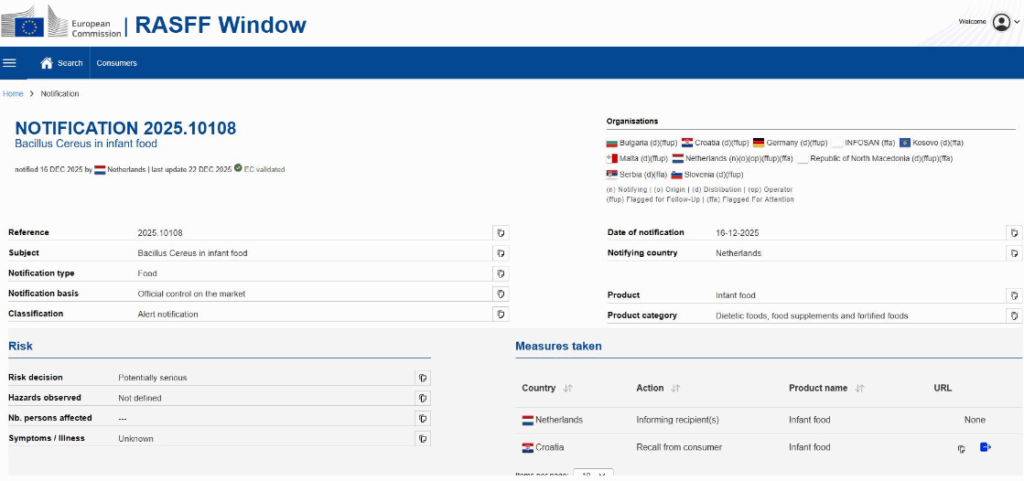Copy the Subject field value
Viewport: 1024px width, 481px height.
[x=500, y=253]
